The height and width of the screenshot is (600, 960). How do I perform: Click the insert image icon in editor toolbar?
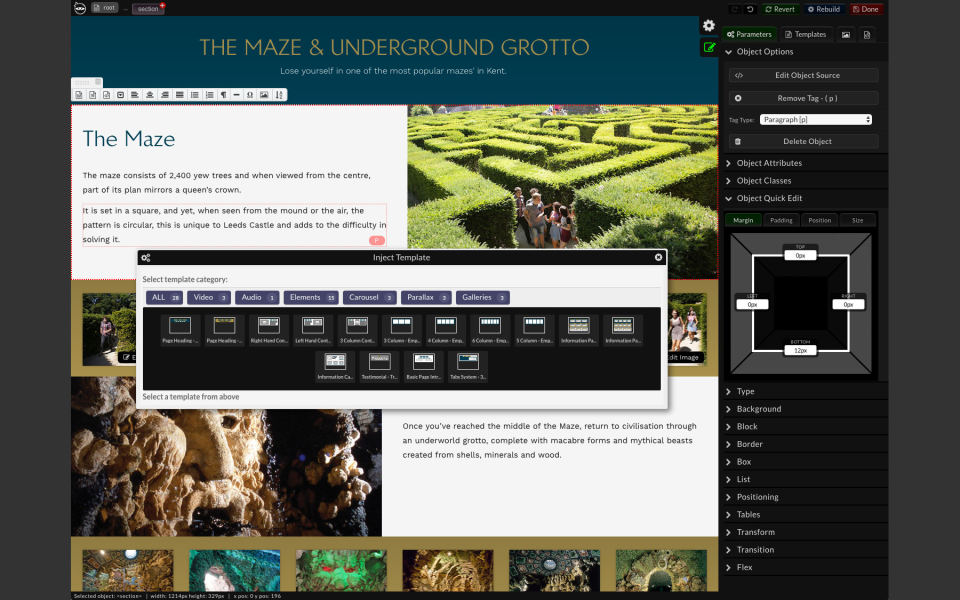tap(264, 95)
